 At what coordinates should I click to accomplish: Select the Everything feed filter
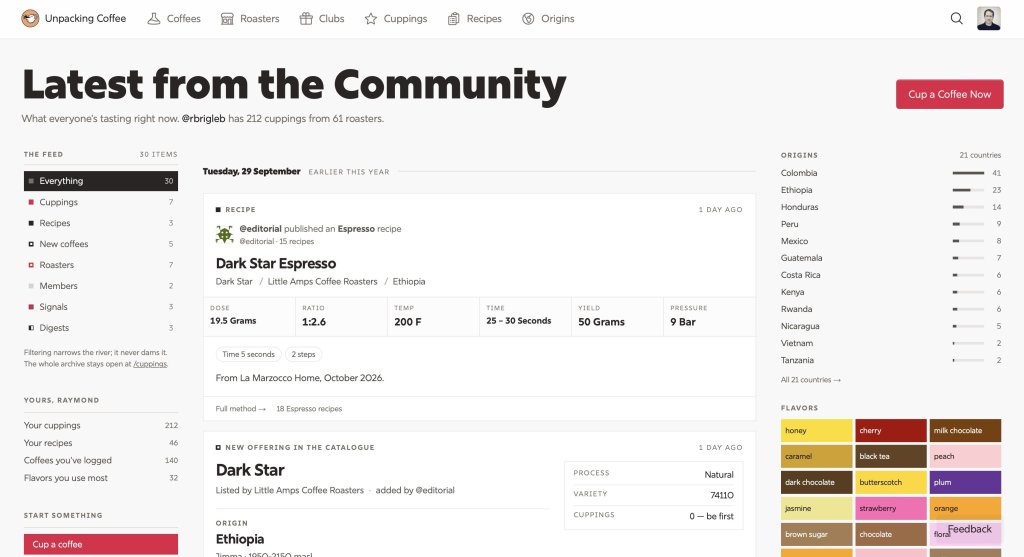click(x=101, y=181)
